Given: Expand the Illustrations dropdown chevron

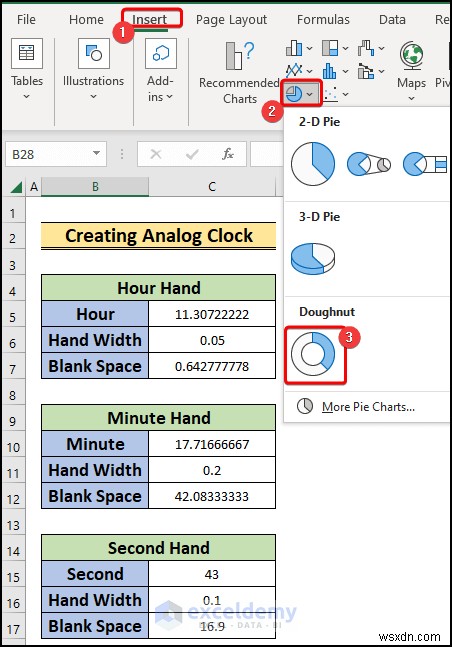Looking at the screenshot, I should pyautogui.click(x=93, y=97).
